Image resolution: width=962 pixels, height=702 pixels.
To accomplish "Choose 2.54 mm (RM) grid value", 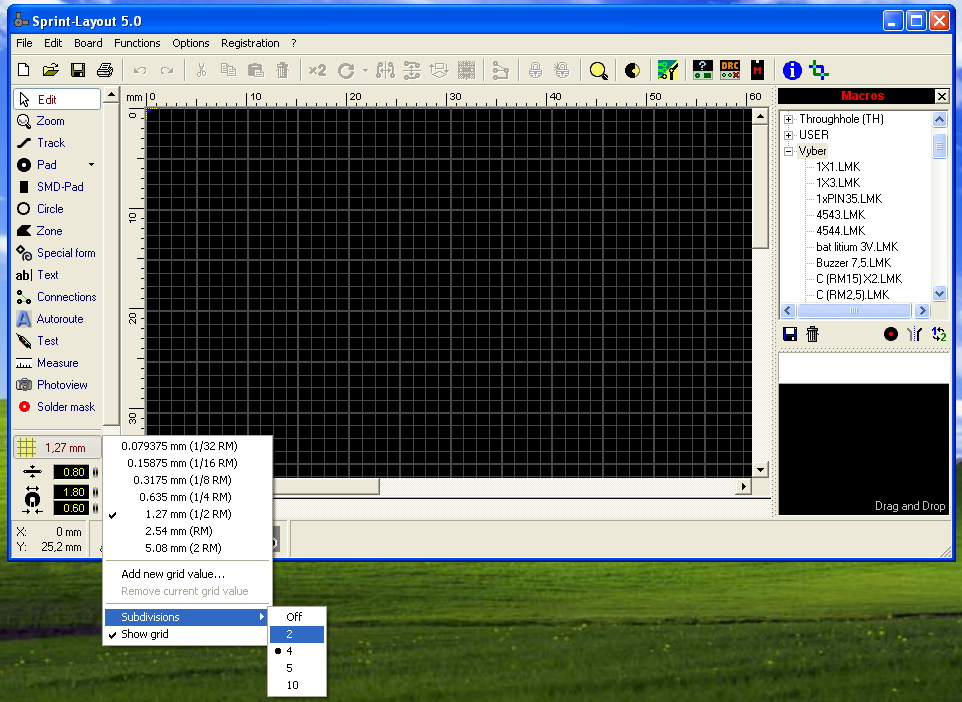I will point(187,531).
